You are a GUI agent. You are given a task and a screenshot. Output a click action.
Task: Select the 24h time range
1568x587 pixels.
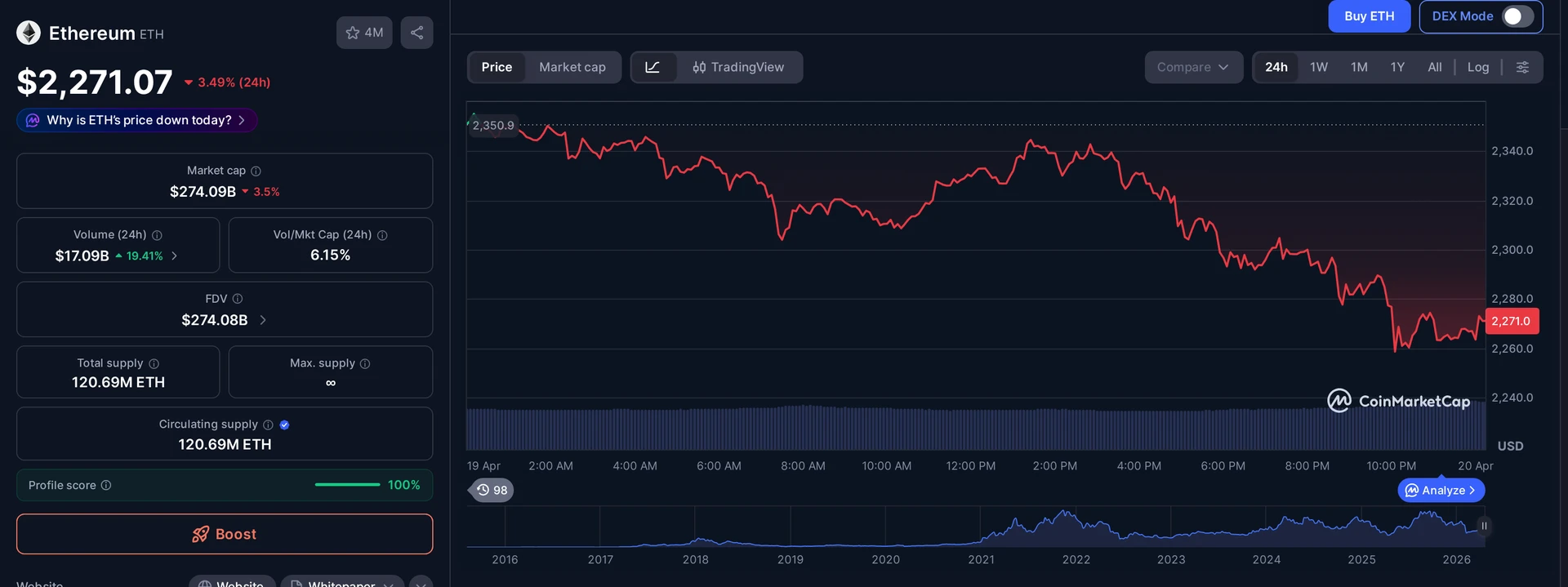[x=1276, y=67]
